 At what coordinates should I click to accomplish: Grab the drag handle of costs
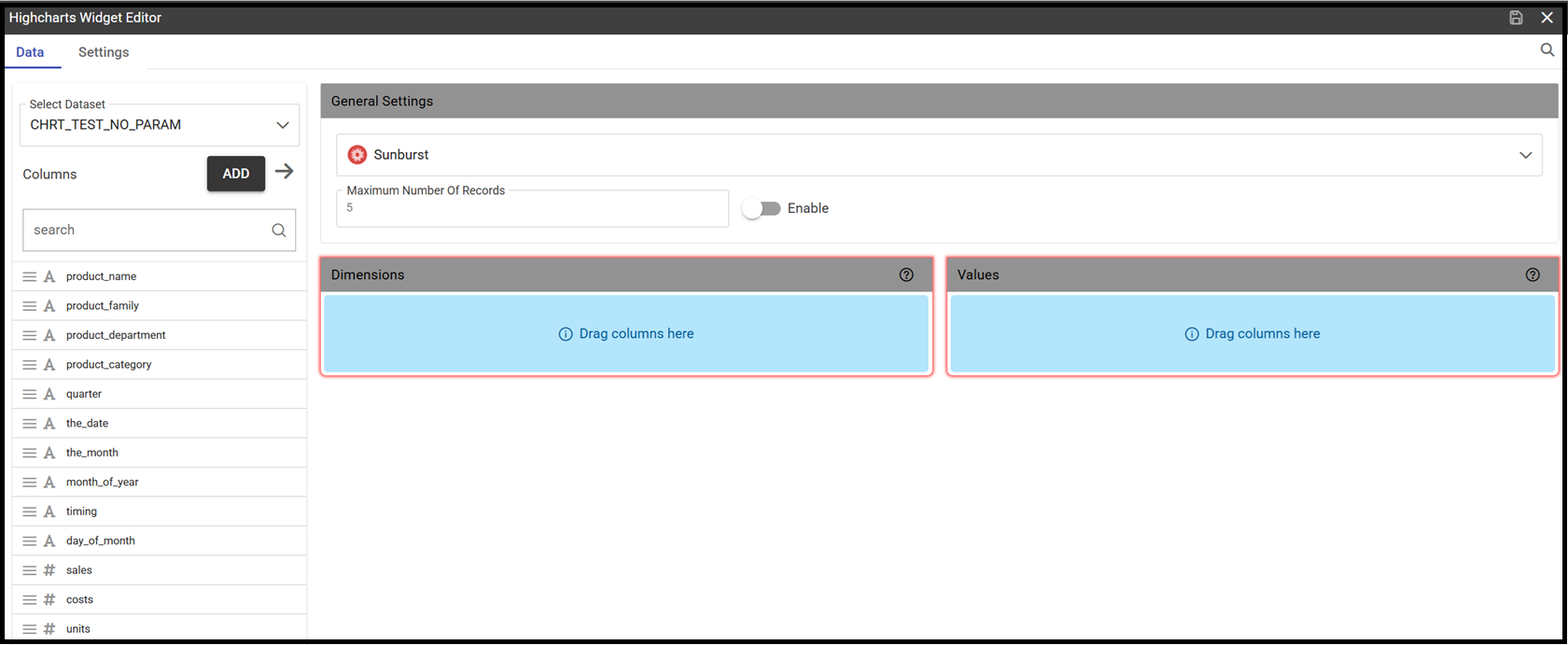(x=30, y=600)
